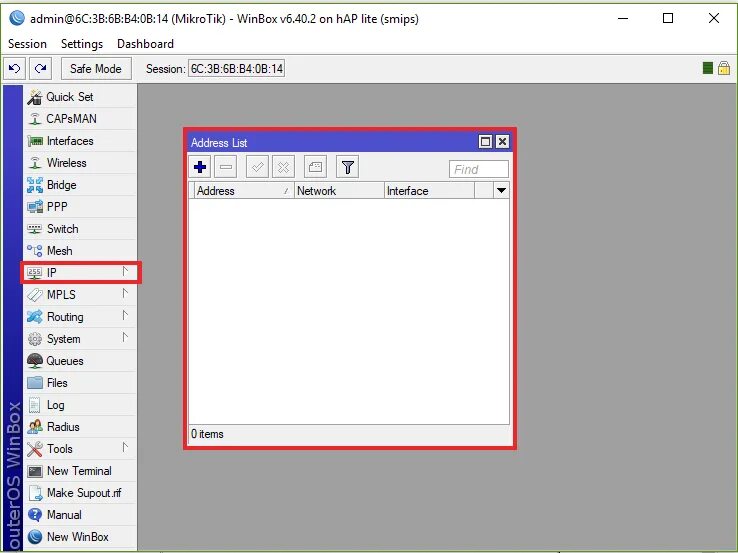Image resolution: width=738 pixels, height=553 pixels.
Task: Click the padlock secure session icon
Action: click(x=724, y=68)
